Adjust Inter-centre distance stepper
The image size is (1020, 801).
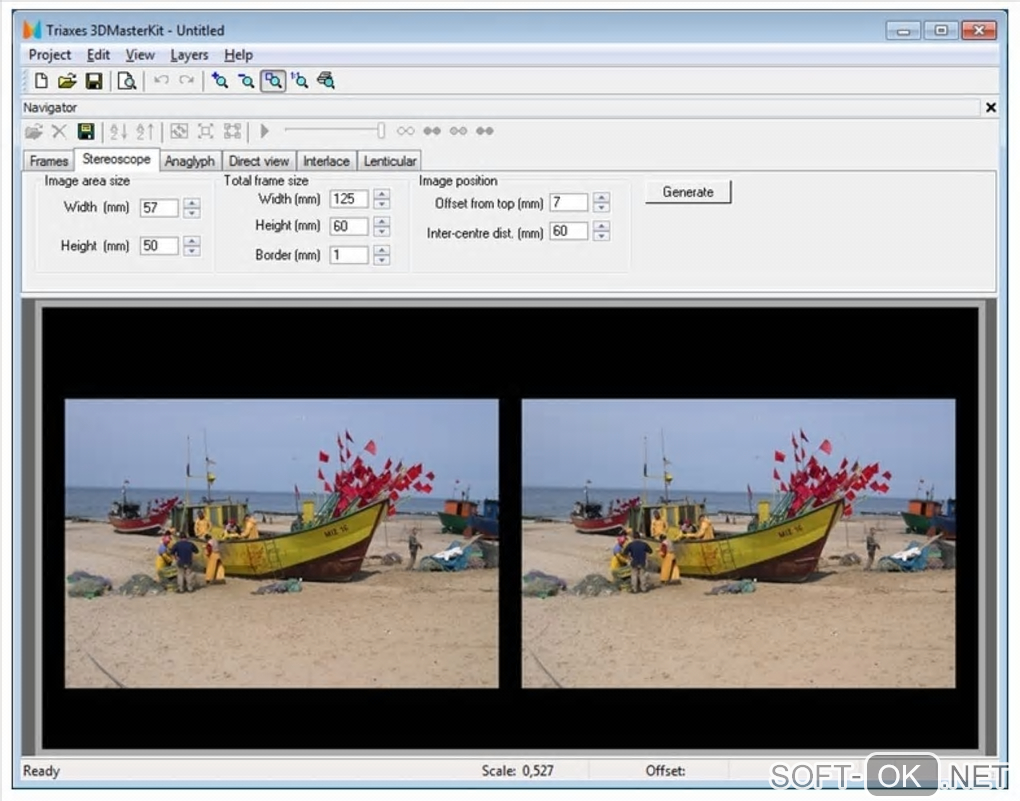601,231
